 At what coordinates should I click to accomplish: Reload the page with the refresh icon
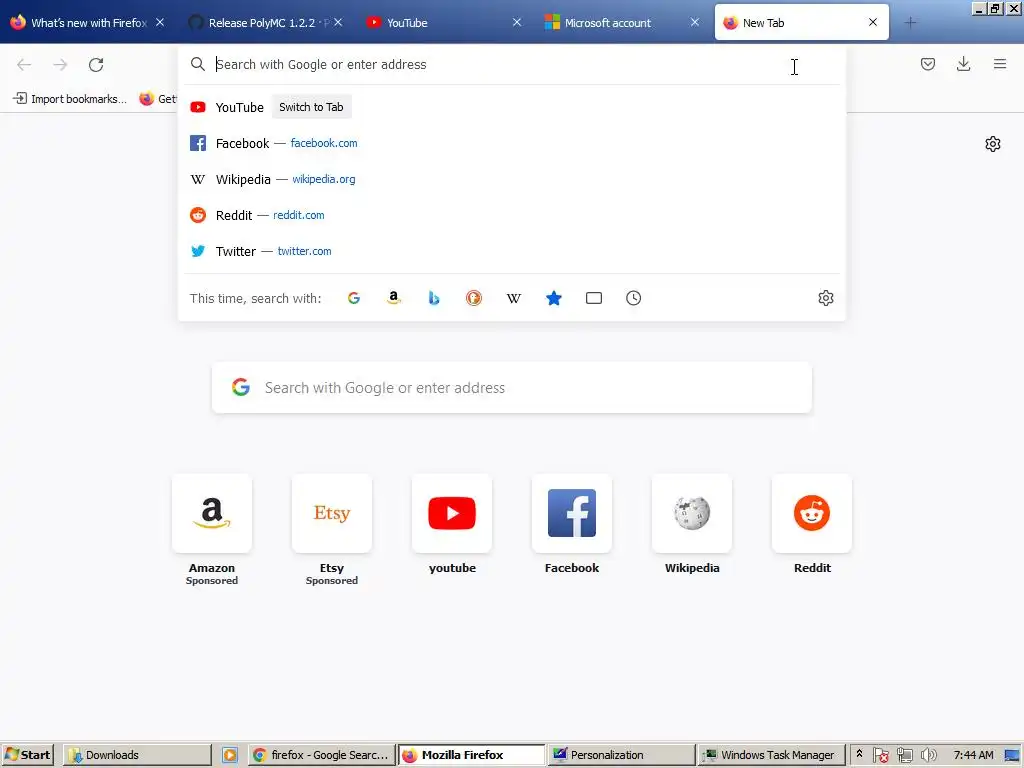(x=96, y=65)
